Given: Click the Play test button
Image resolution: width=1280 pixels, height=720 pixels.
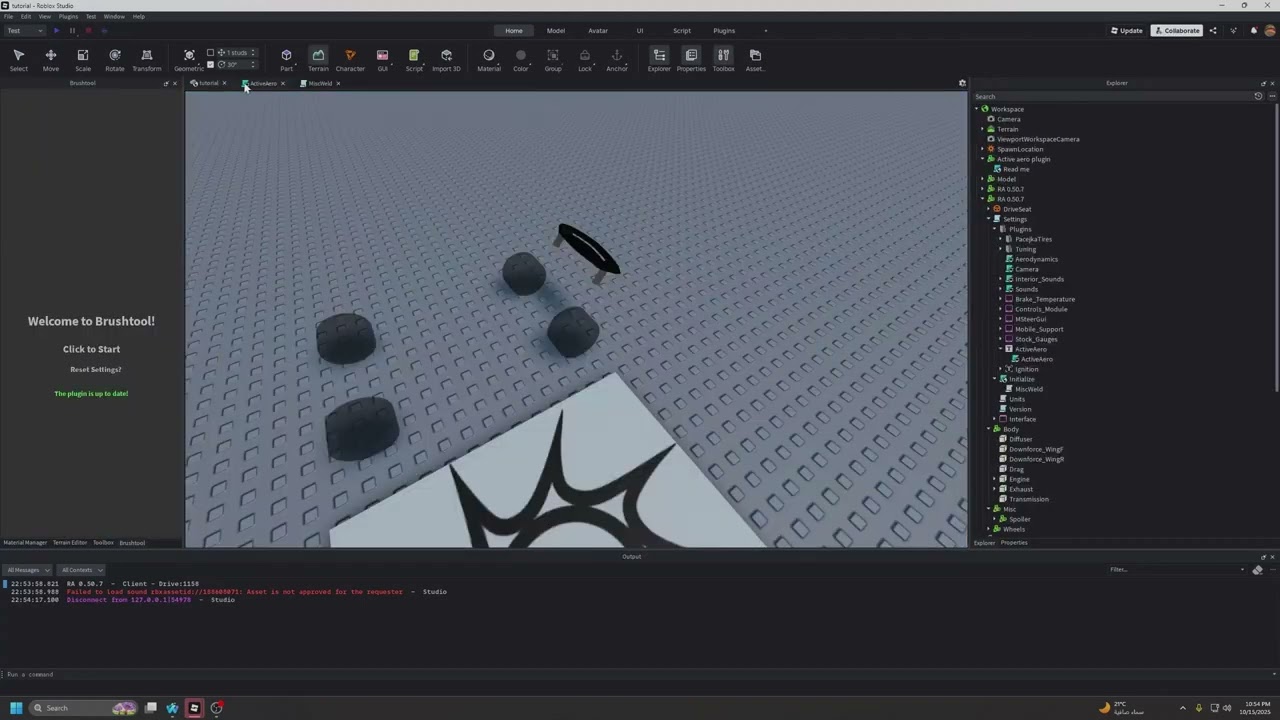Looking at the screenshot, I should (x=56, y=31).
